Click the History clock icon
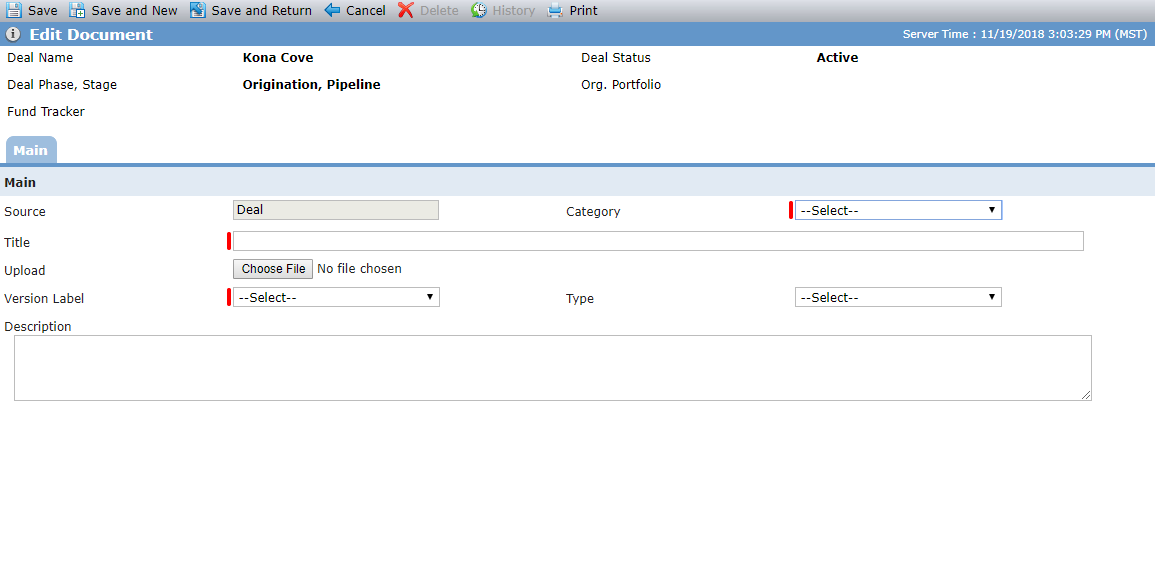 (x=479, y=10)
